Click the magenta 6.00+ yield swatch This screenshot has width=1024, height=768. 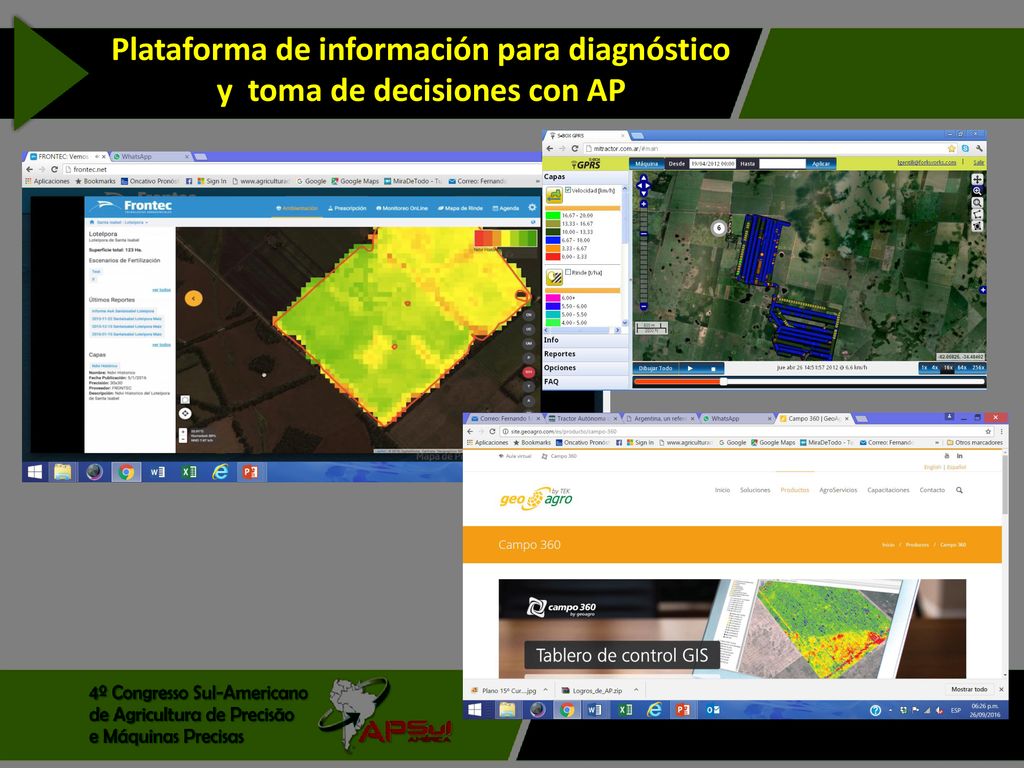pyautogui.click(x=552, y=298)
